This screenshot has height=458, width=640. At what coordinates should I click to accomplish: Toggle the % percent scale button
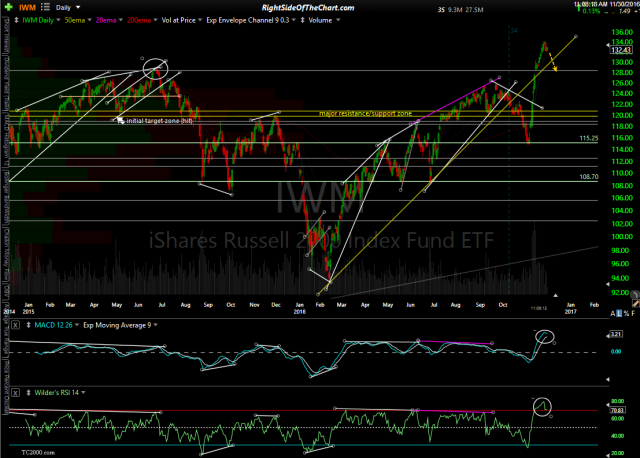tap(626, 313)
